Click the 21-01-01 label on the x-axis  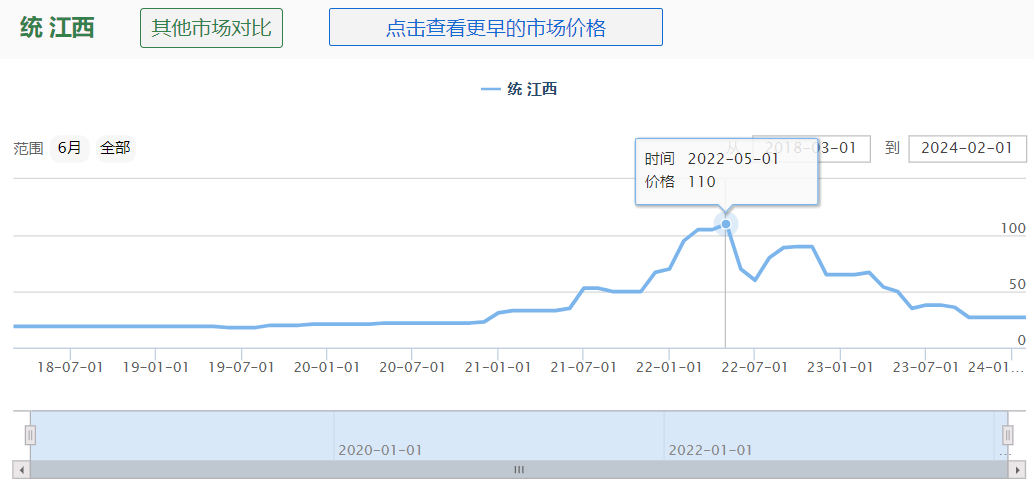pyautogui.click(x=498, y=367)
